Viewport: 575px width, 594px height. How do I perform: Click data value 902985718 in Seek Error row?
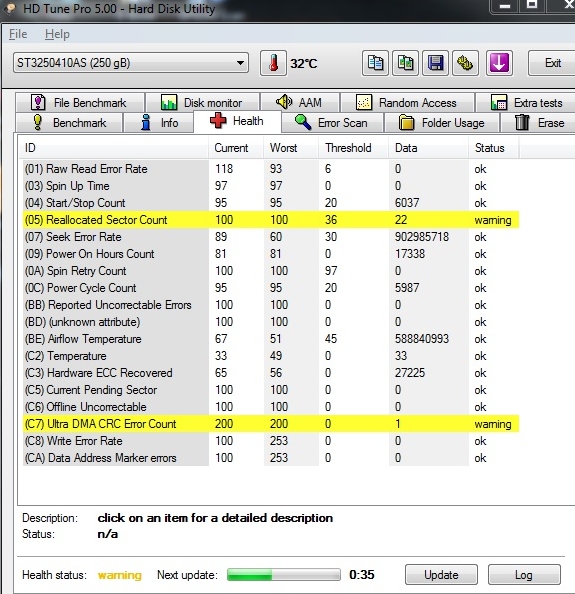click(422, 237)
